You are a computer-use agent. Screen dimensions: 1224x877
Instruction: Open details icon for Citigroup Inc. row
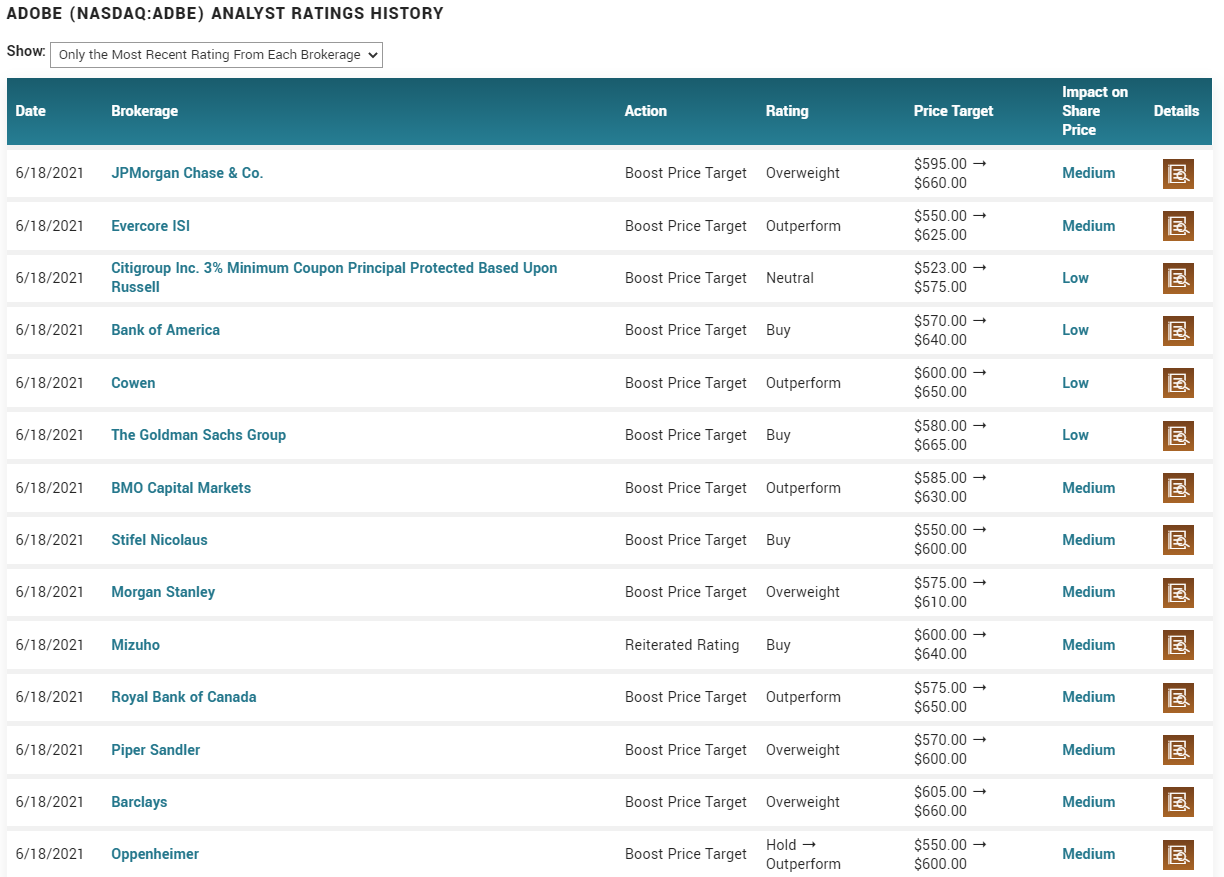pos(1178,278)
